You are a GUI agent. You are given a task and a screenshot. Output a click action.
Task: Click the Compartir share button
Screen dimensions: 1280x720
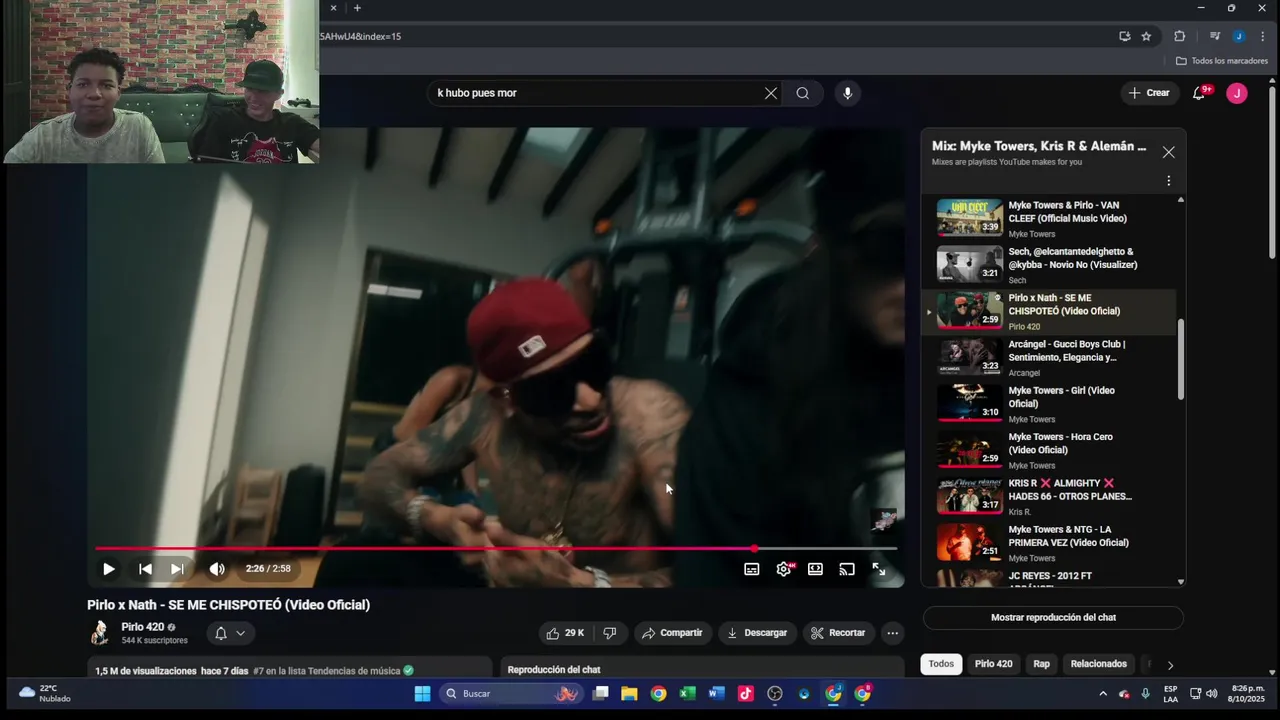[673, 633]
